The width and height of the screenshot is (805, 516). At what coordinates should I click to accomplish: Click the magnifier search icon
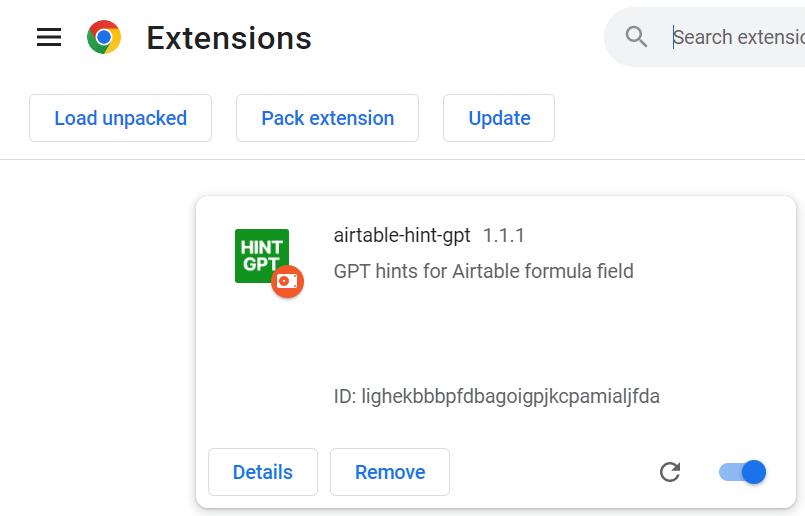637,38
